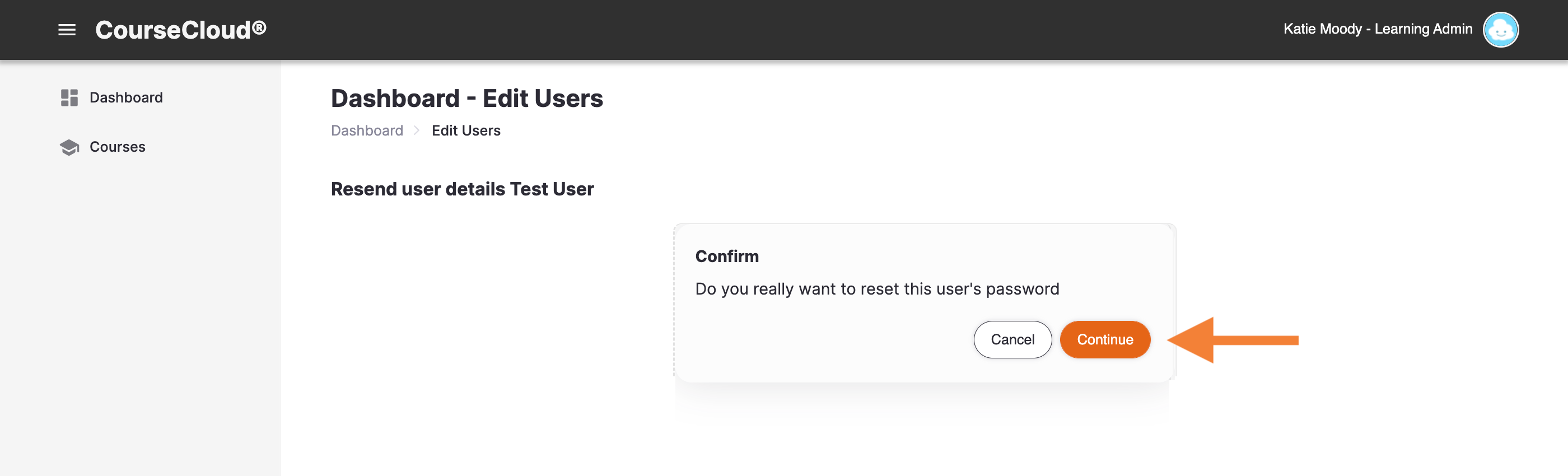Cancel the password reset dialog
The width and height of the screenshot is (1568, 476).
(1012, 340)
